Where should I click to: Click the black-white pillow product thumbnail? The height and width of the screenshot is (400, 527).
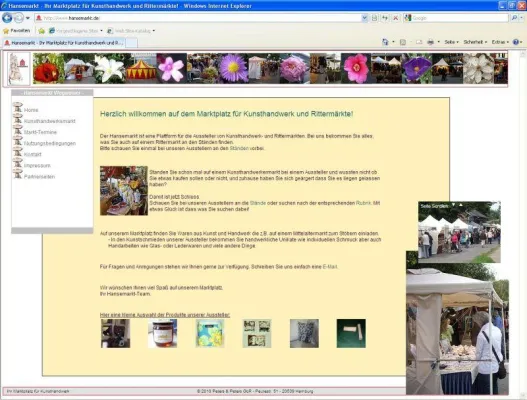(x=304, y=333)
